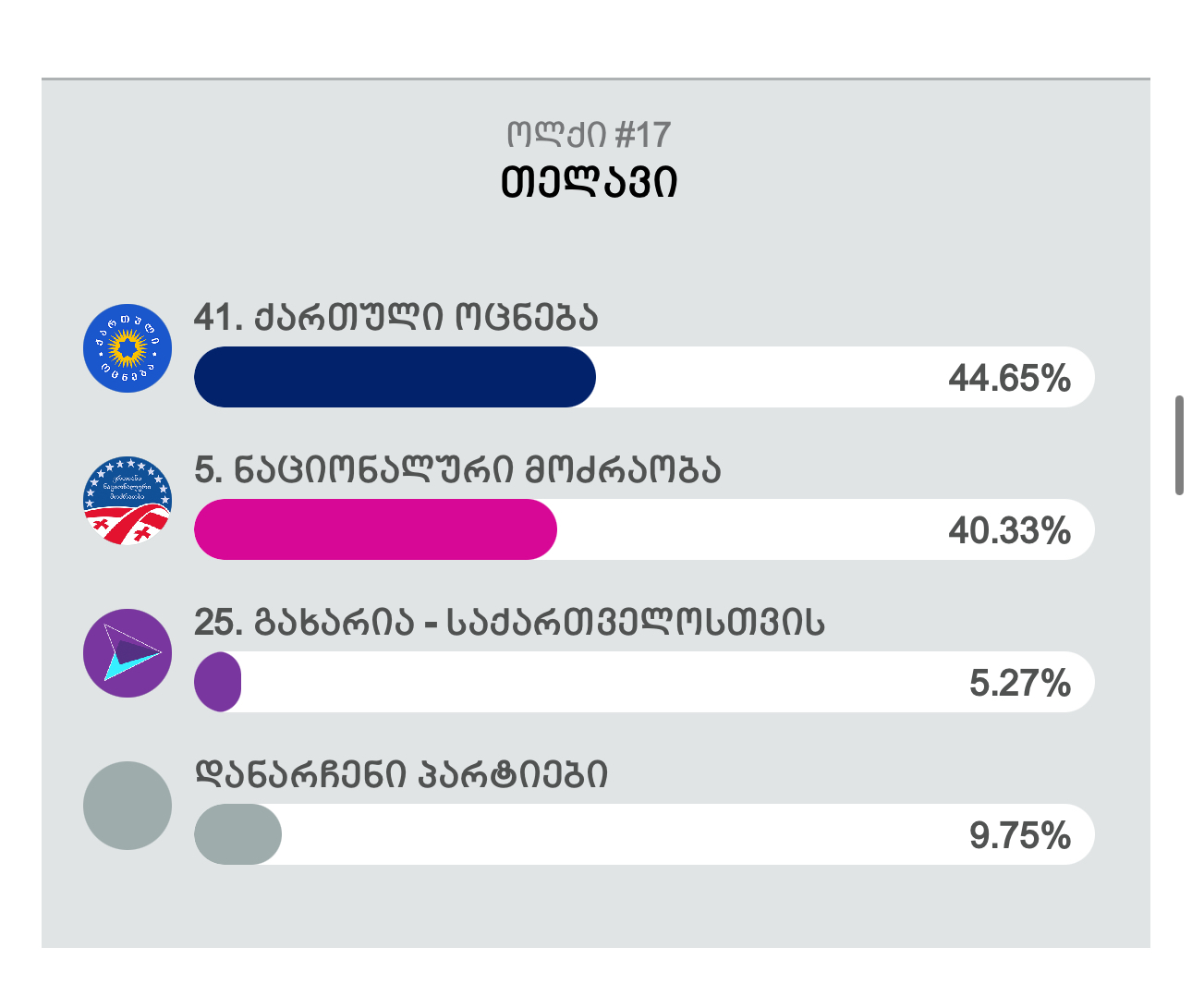
Task: Select the purple Gakharia party arrow logo
Action: (128, 653)
